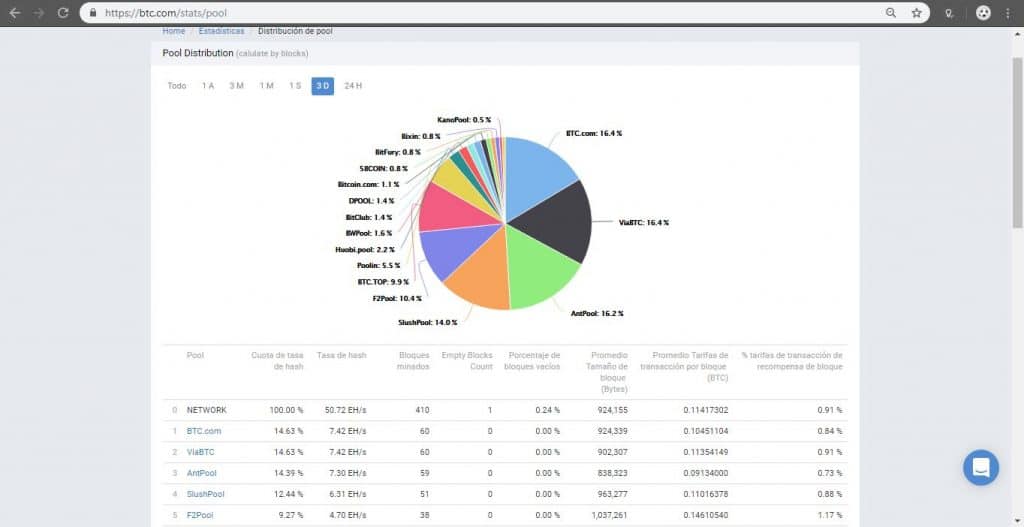The image size is (1024, 527).
Task: Click the 'Bixin: 0.8 %' chart label
Action: click(x=421, y=136)
